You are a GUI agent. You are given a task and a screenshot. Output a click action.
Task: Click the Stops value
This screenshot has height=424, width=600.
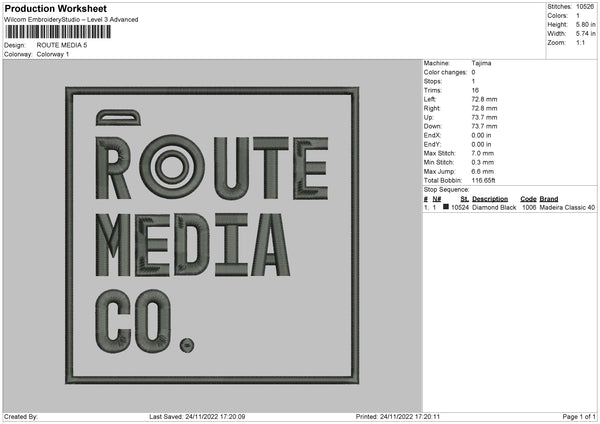pyautogui.click(x=473, y=81)
